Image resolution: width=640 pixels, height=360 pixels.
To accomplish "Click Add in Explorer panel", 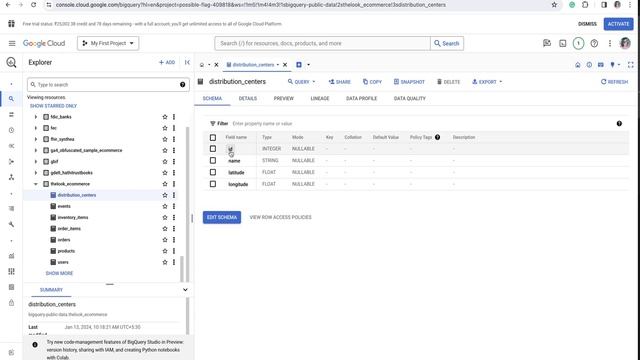I will click(167, 62).
